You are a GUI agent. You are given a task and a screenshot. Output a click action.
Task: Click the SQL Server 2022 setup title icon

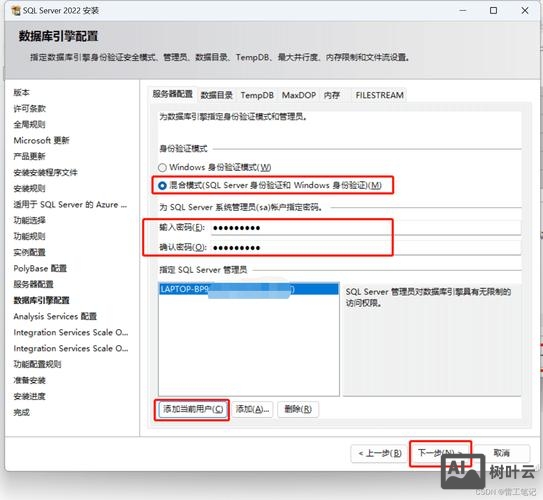16,10
